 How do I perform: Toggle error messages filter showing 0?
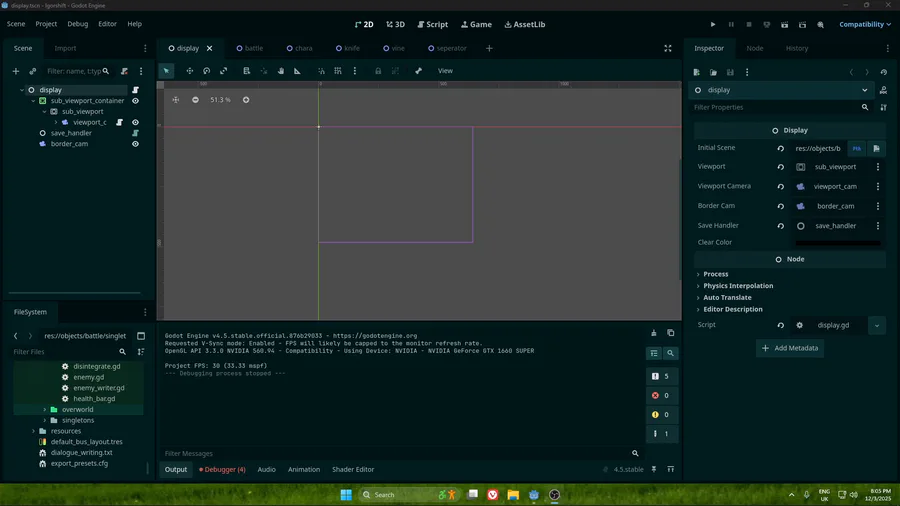(x=661, y=395)
